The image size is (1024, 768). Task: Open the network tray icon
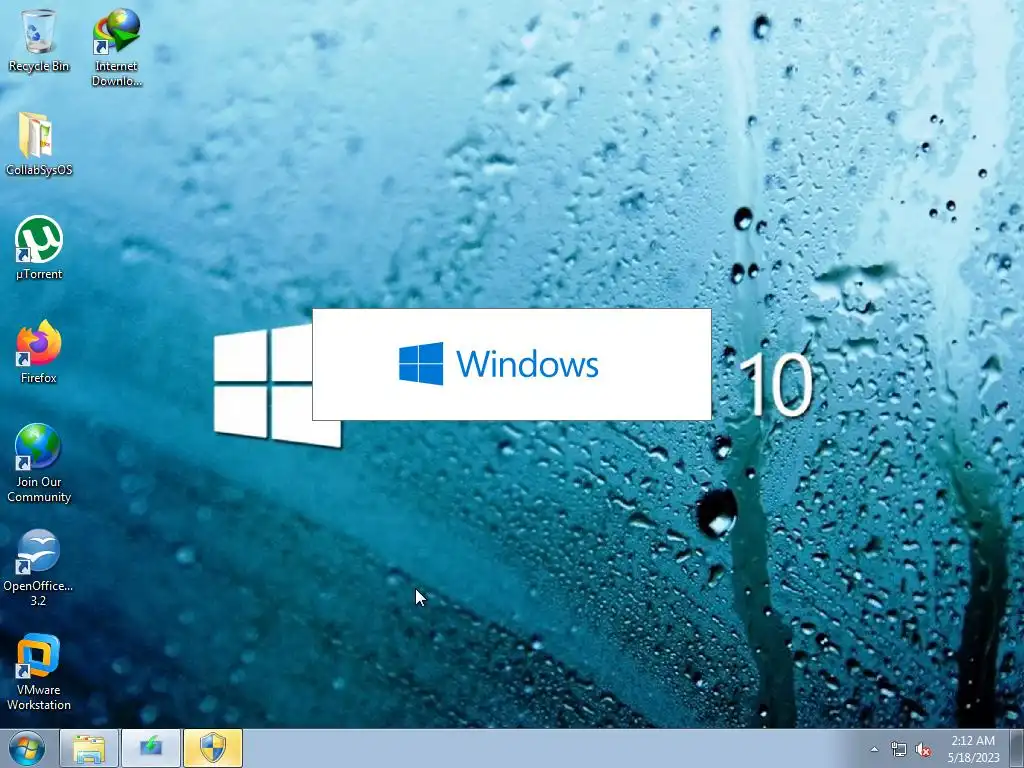(899, 749)
